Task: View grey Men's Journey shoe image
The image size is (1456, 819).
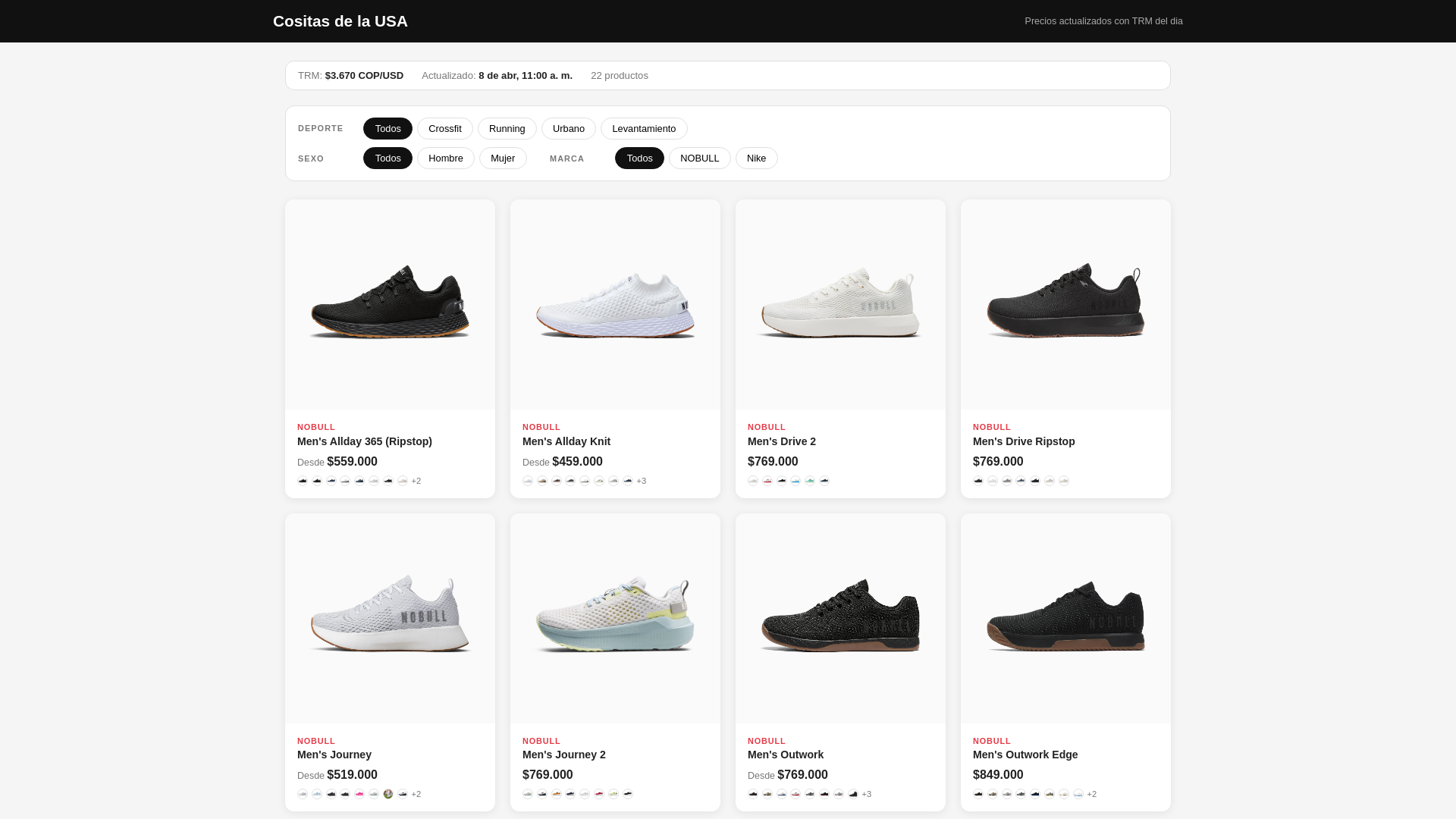Action: (x=390, y=618)
